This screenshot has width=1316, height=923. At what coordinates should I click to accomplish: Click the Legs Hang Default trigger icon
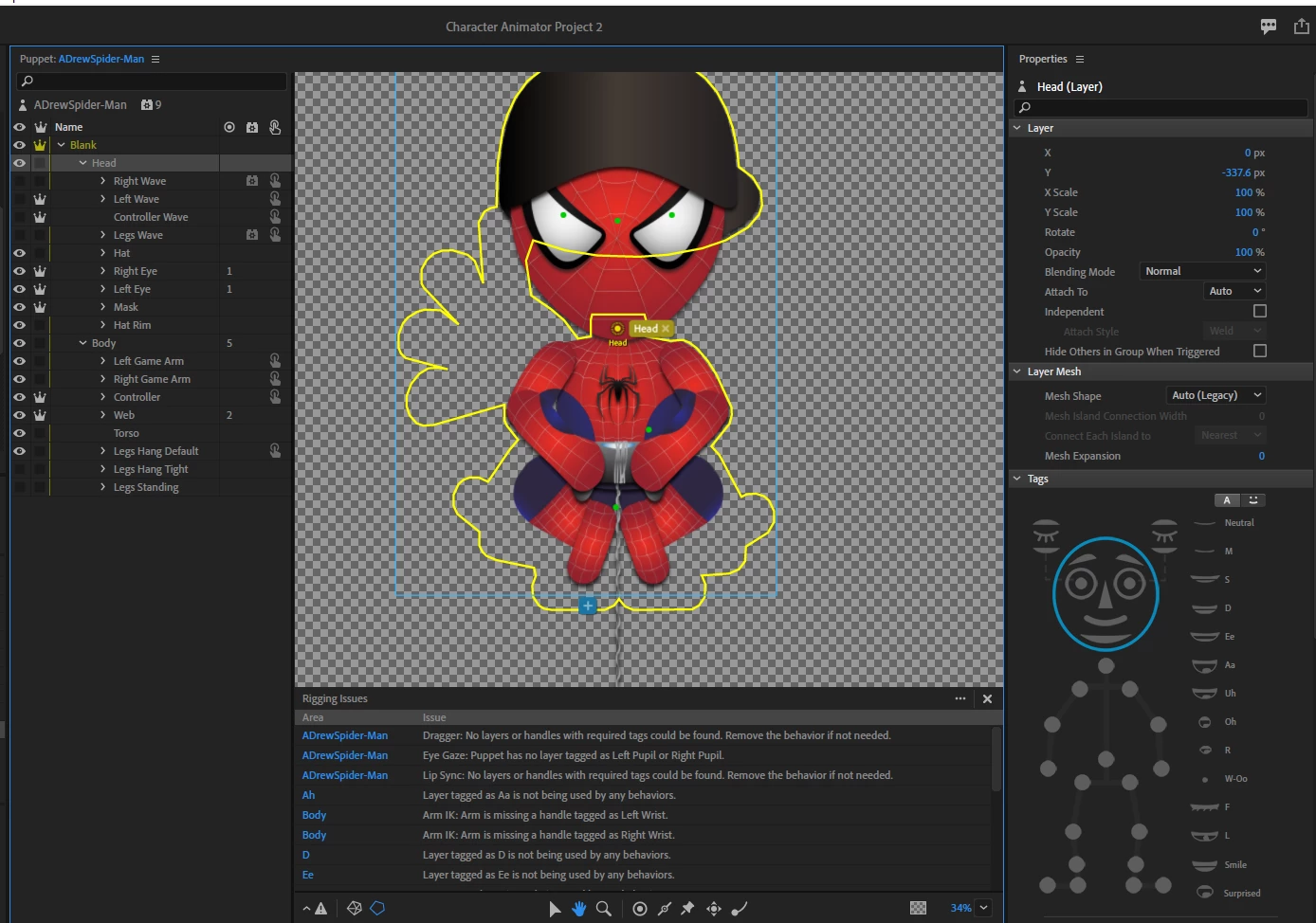click(x=275, y=451)
